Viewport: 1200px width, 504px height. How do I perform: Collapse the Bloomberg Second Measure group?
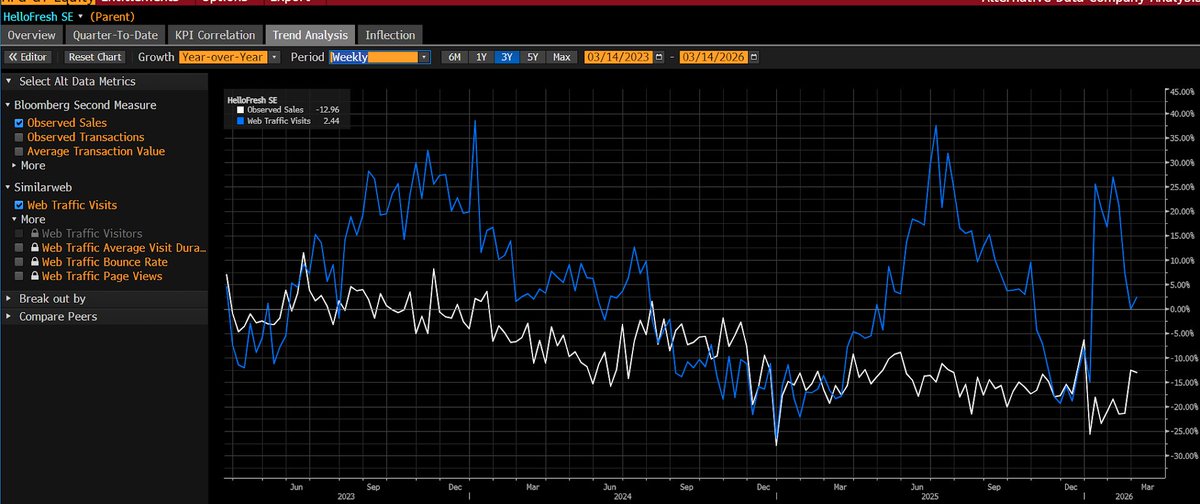click(7, 105)
